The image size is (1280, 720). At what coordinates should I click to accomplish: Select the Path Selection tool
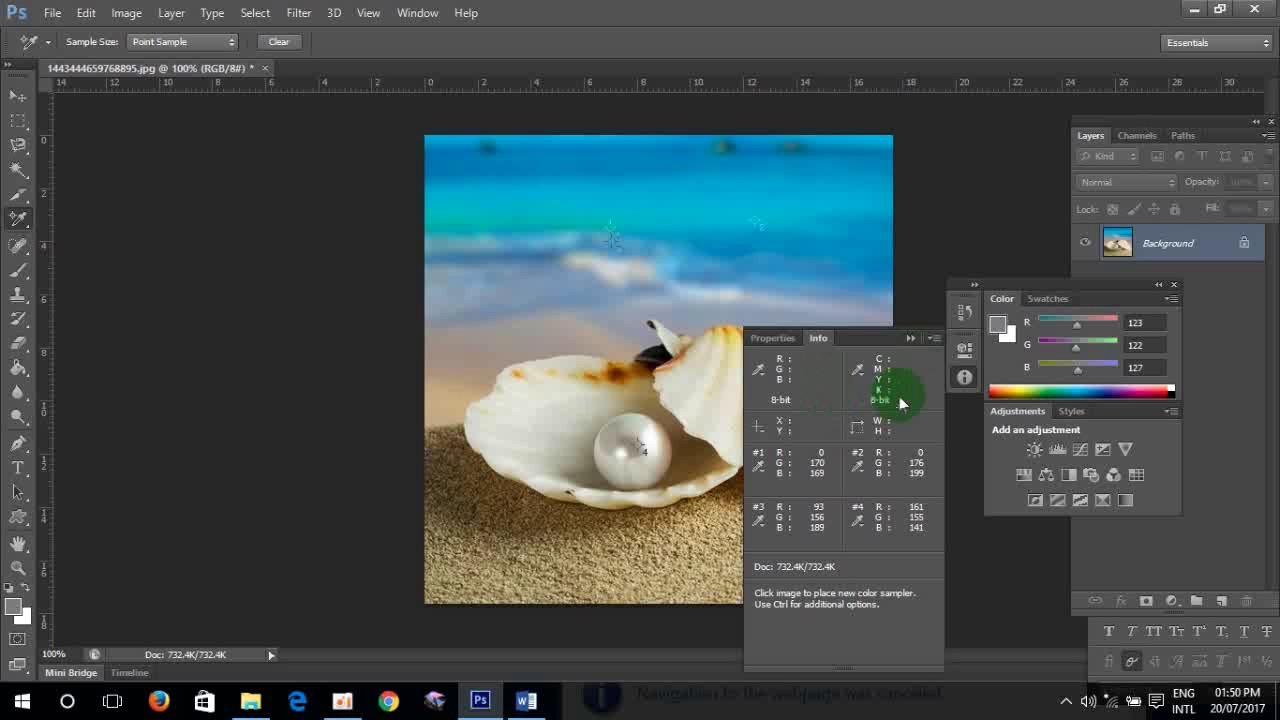[18, 493]
